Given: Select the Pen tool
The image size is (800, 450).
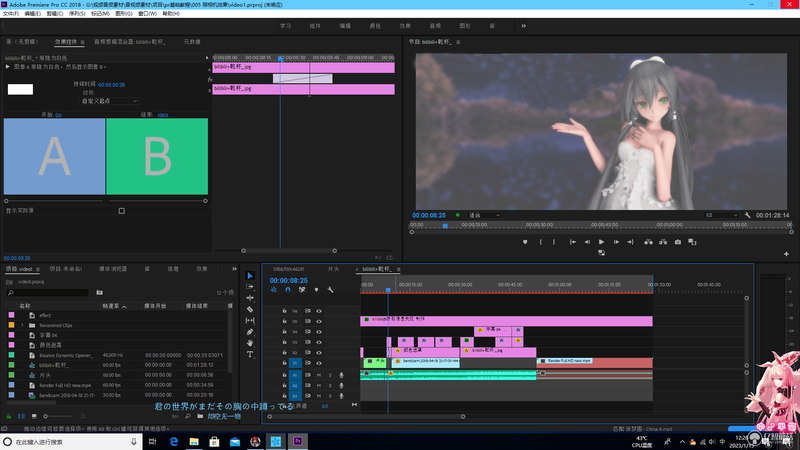Looking at the screenshot, I should coord(250,332).
